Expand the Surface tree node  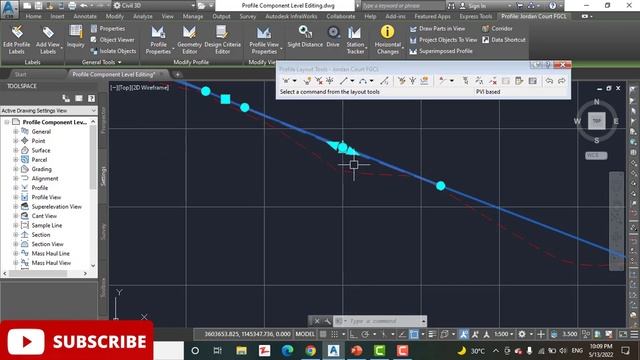16,150
